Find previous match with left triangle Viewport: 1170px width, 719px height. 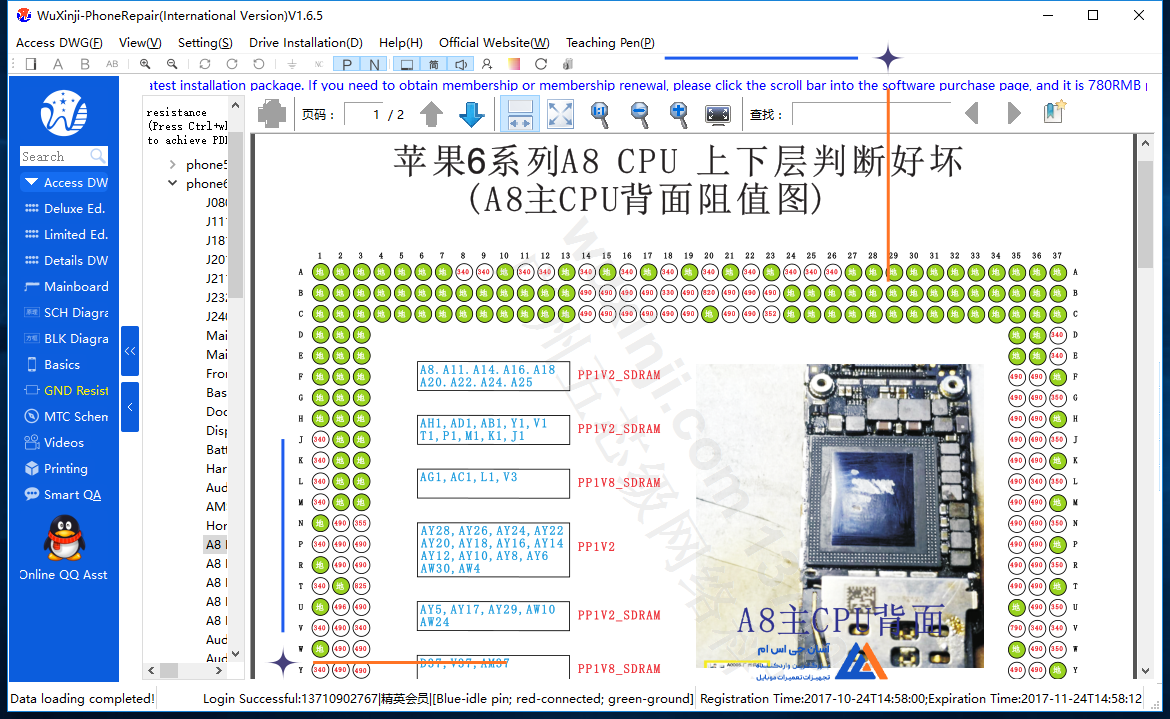[x=972, y=113]
